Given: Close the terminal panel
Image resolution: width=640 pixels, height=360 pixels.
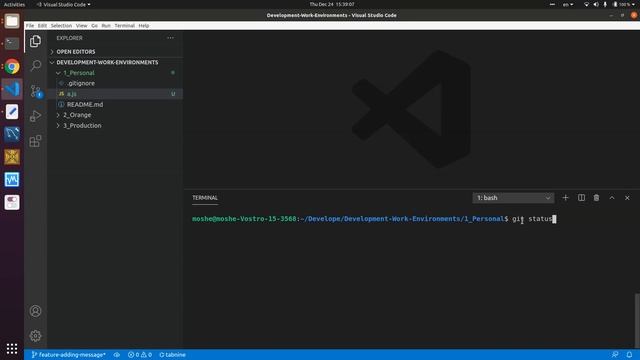Looking at the screenshot, I should [x=627, y=198].
